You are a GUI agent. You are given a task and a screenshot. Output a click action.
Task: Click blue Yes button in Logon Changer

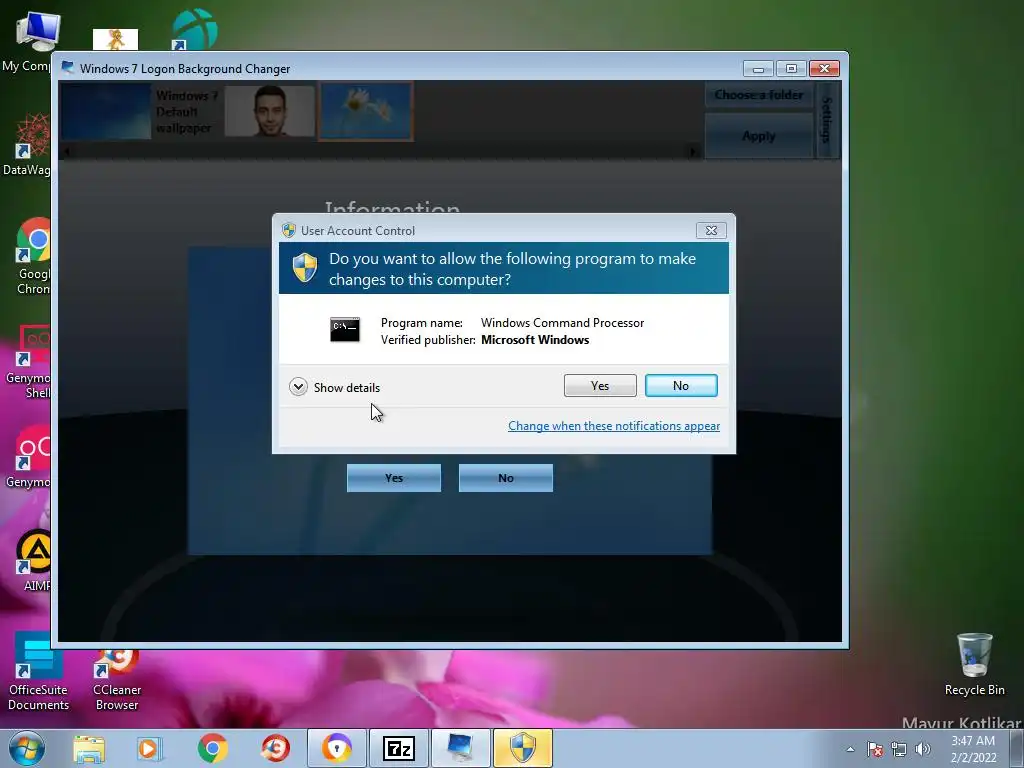394,478
